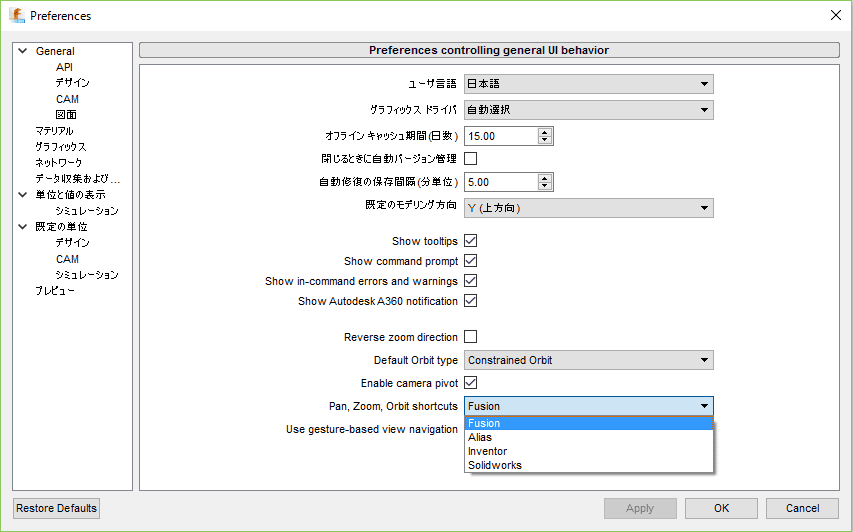Toggle Enable camera pivot checkbox

click(471, 383)
